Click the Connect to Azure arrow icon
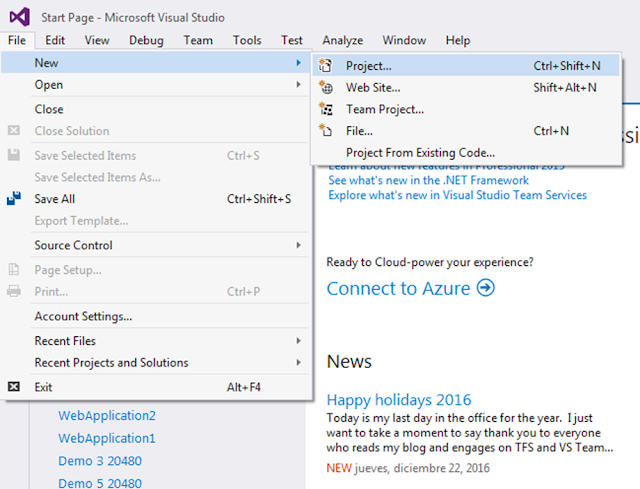Image resolution: width=640 pixels, height=489 pixels. tap(486, 288)
